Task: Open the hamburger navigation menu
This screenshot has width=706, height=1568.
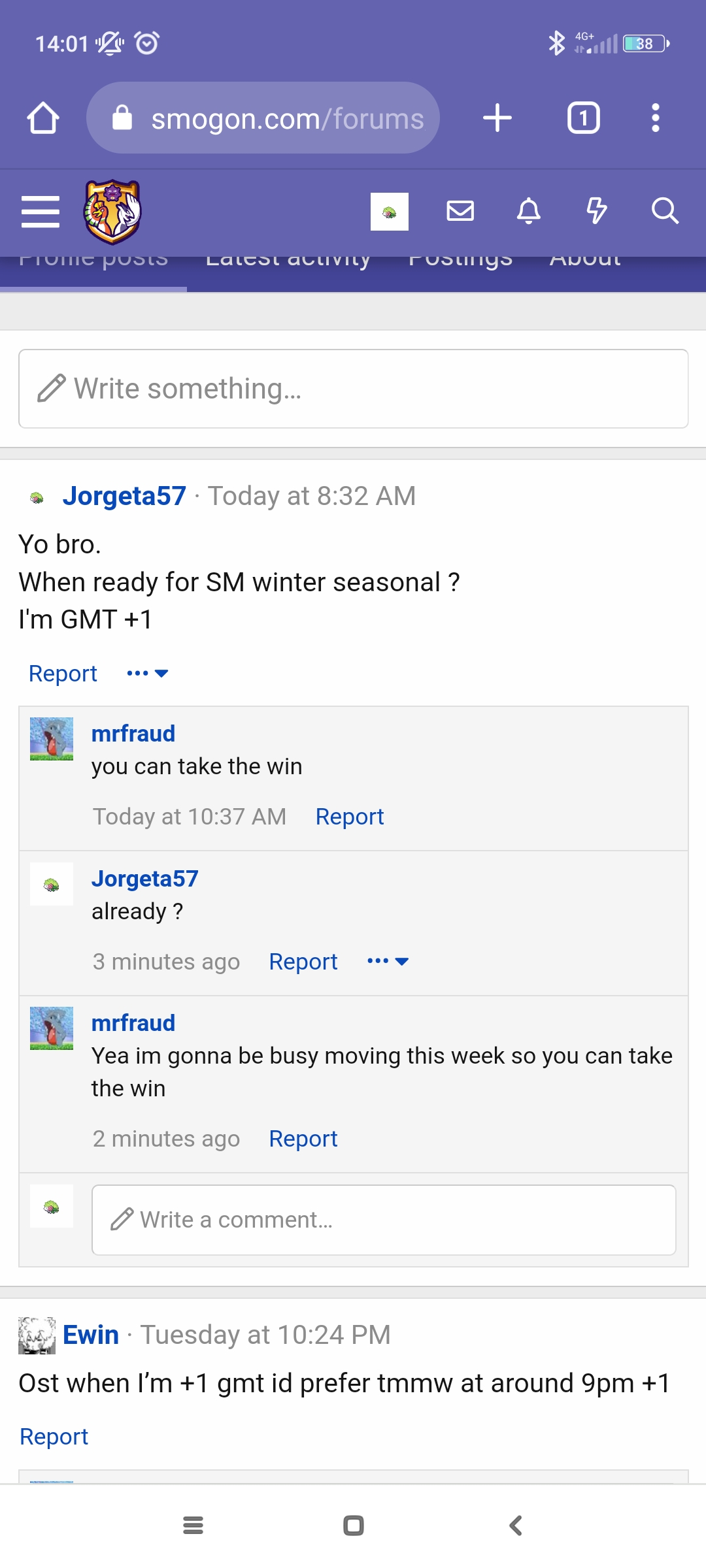Action: pos(41,212)
